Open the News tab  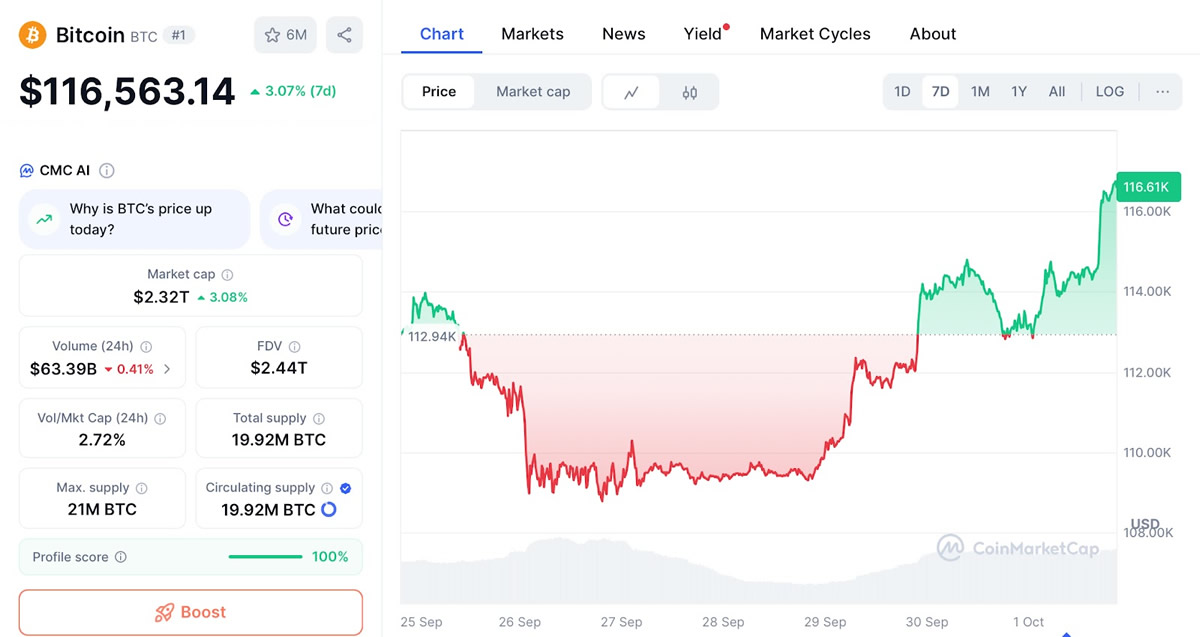(623, 33)
